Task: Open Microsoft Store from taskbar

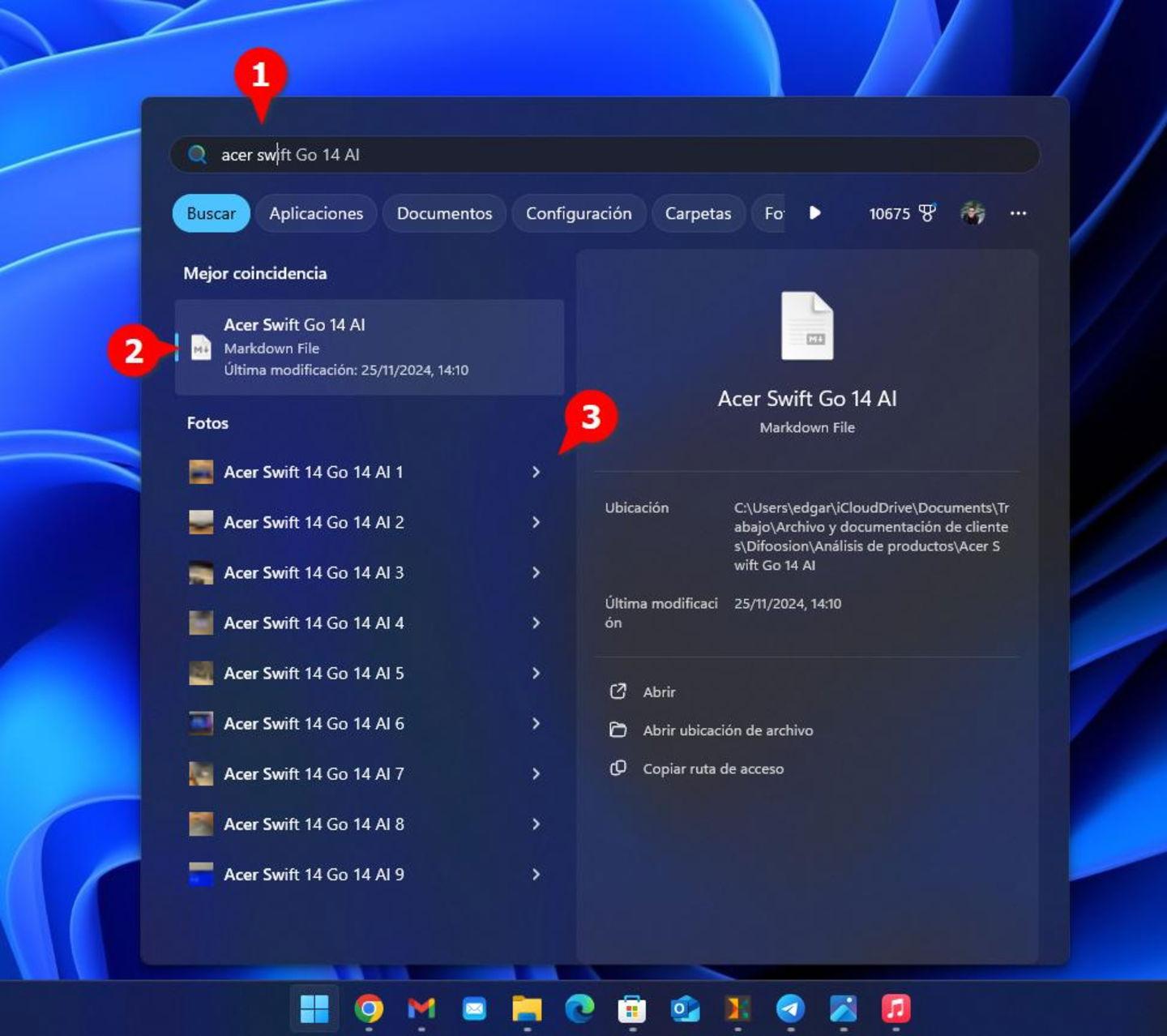Action: click(632, 1008)
